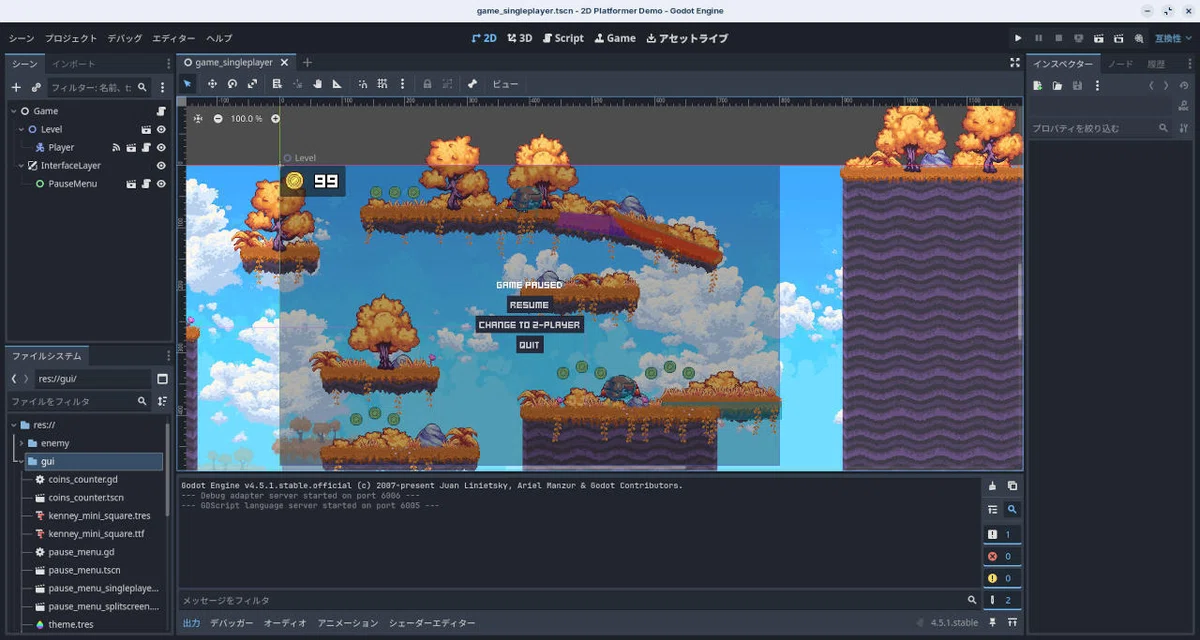This screenshot has width=1200, height=640.
Task: Zoom out with the minus button
Action: click(x=218, y=118)
